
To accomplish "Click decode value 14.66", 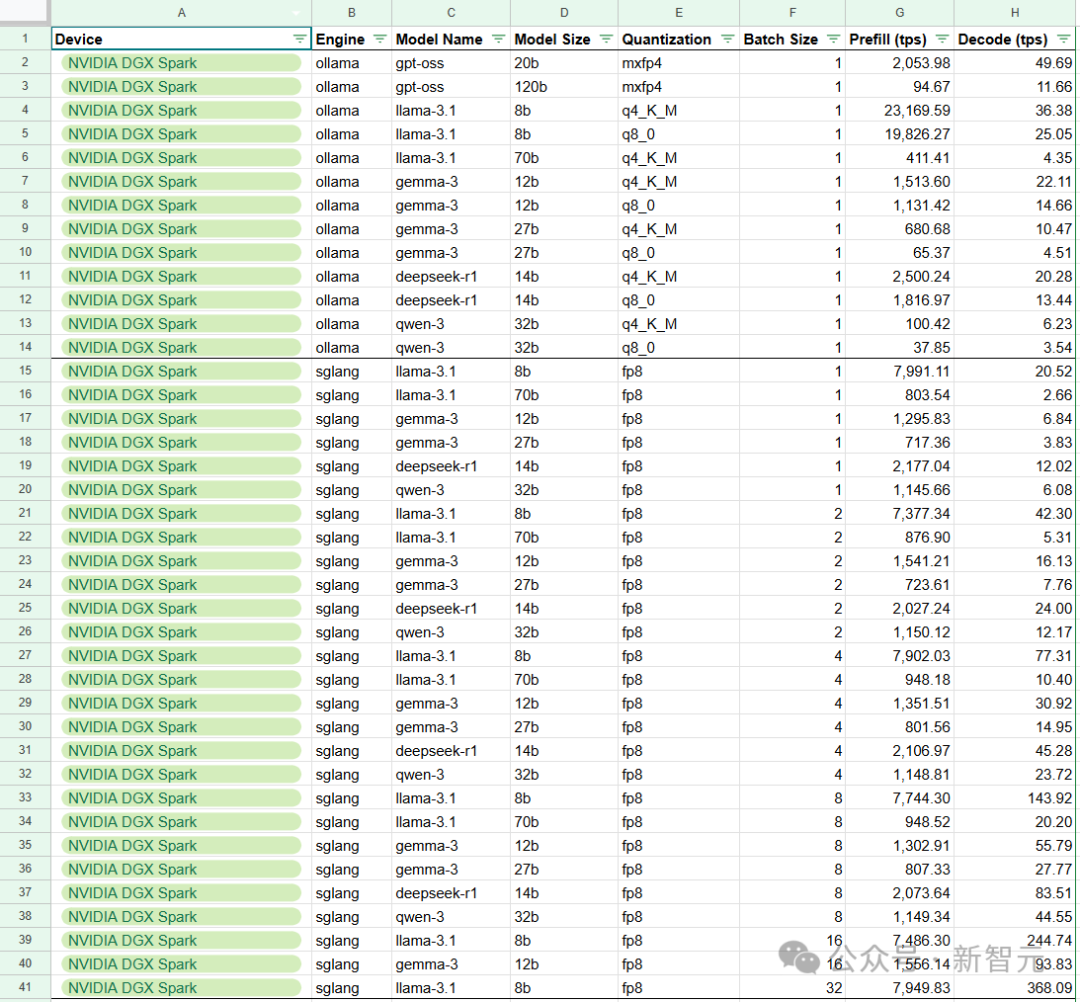I will tap(1015, 205).
